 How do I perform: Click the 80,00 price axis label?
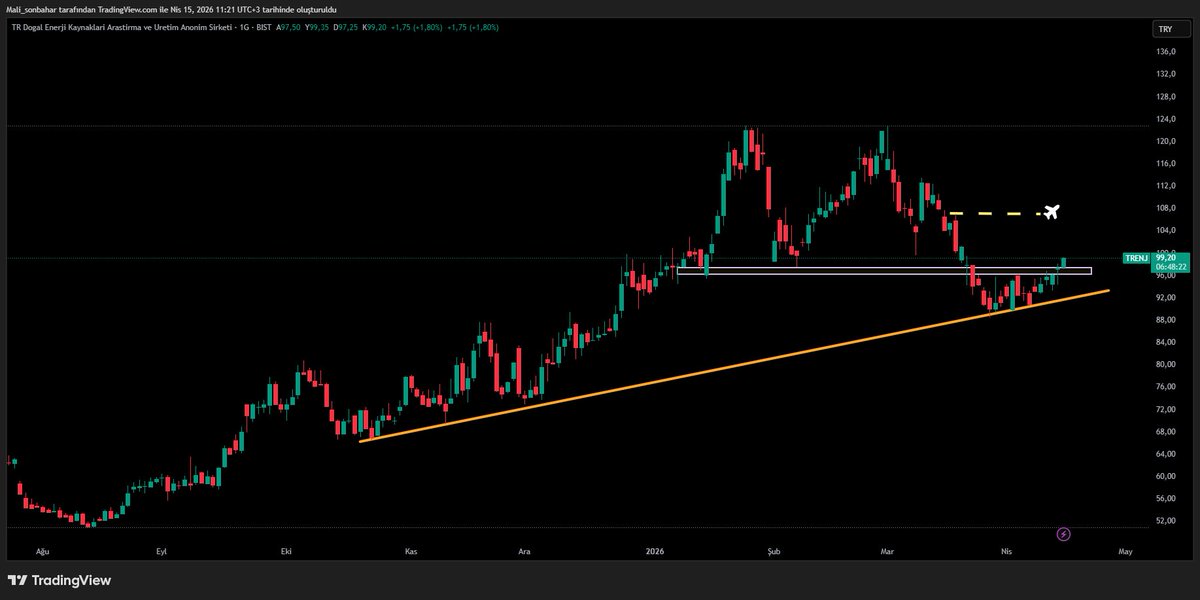(1165, 365)
